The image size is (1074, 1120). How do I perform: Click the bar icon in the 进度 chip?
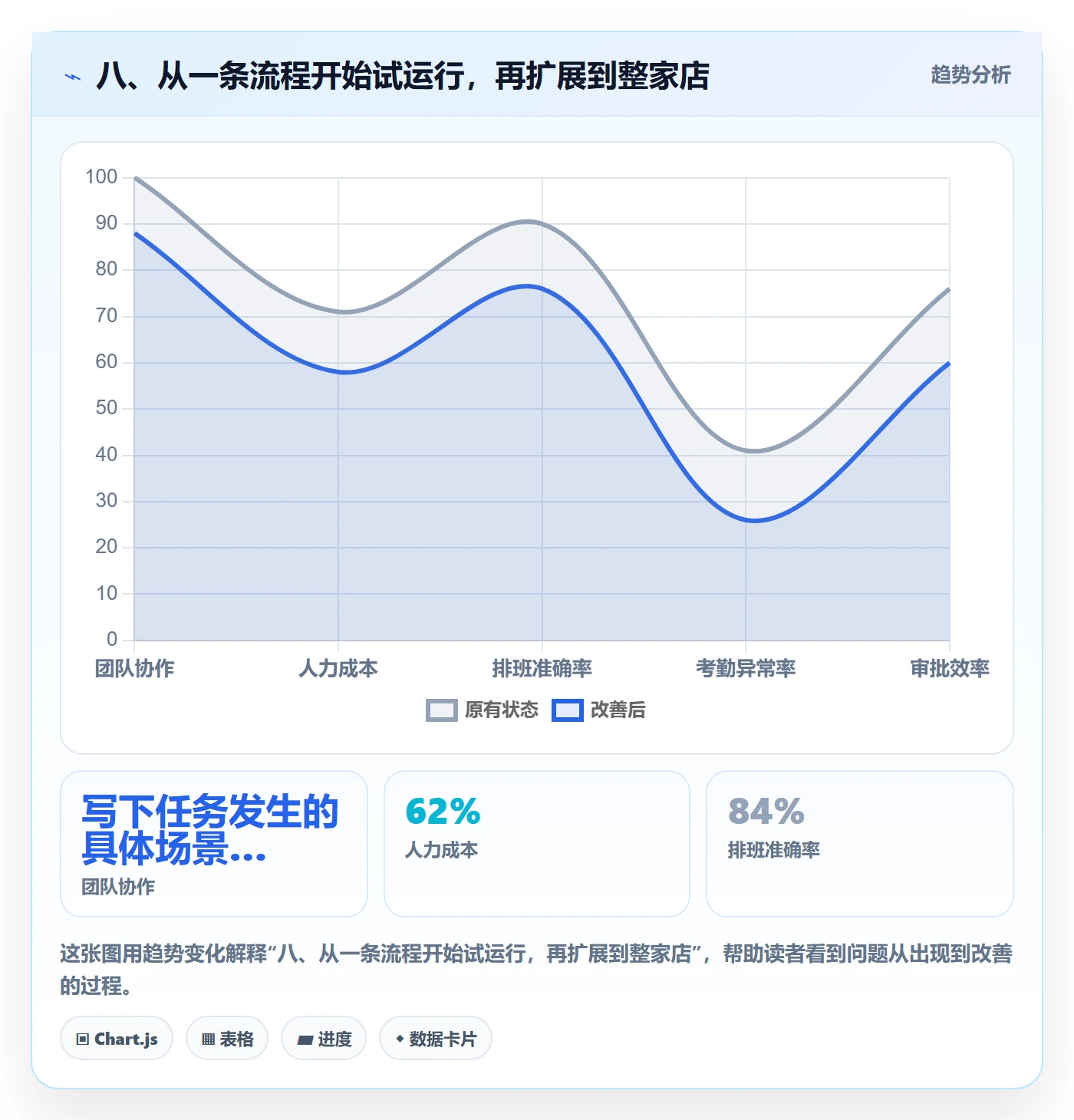coord(305,1040)
